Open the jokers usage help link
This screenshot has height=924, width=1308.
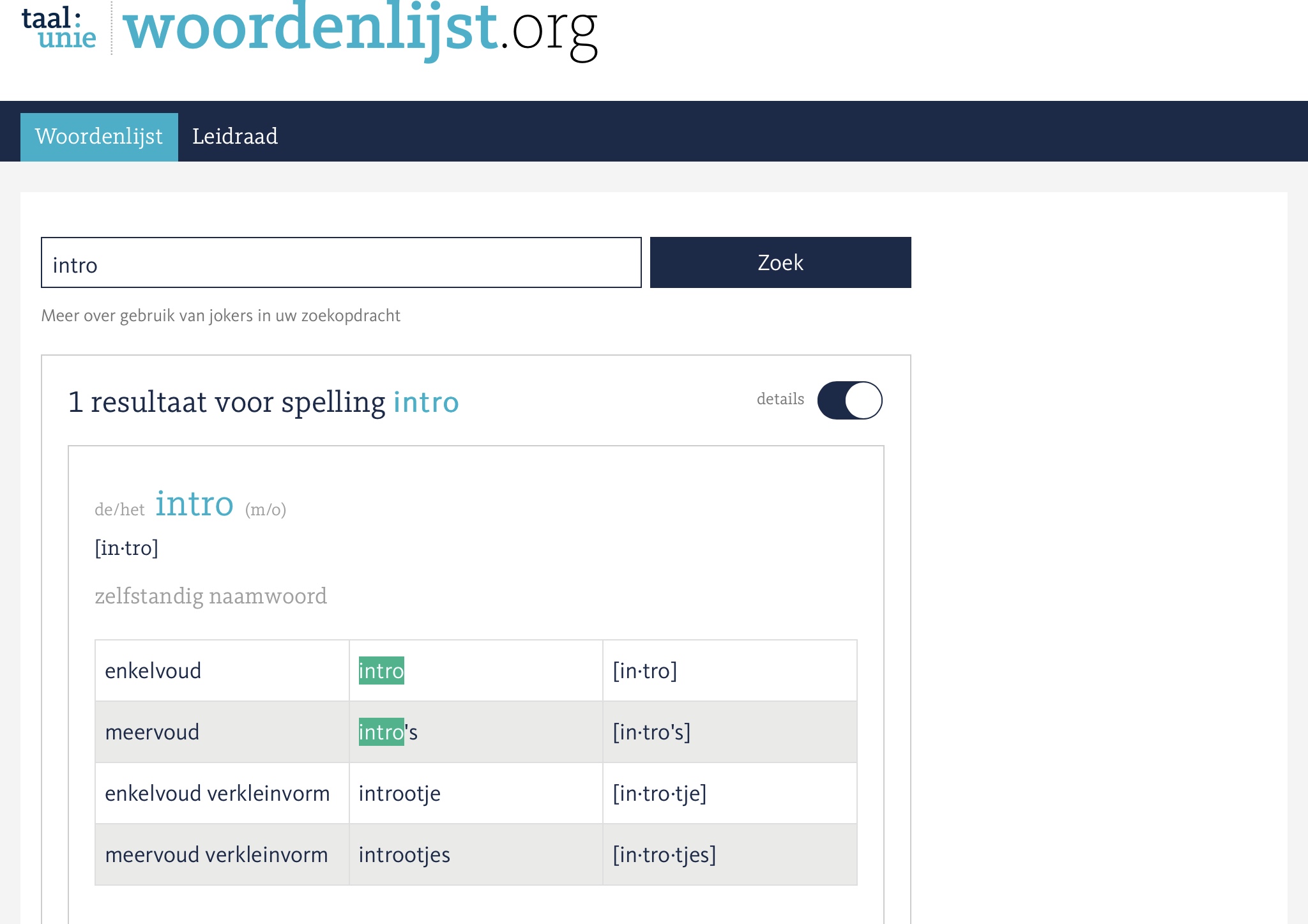(x=220, y=315)
